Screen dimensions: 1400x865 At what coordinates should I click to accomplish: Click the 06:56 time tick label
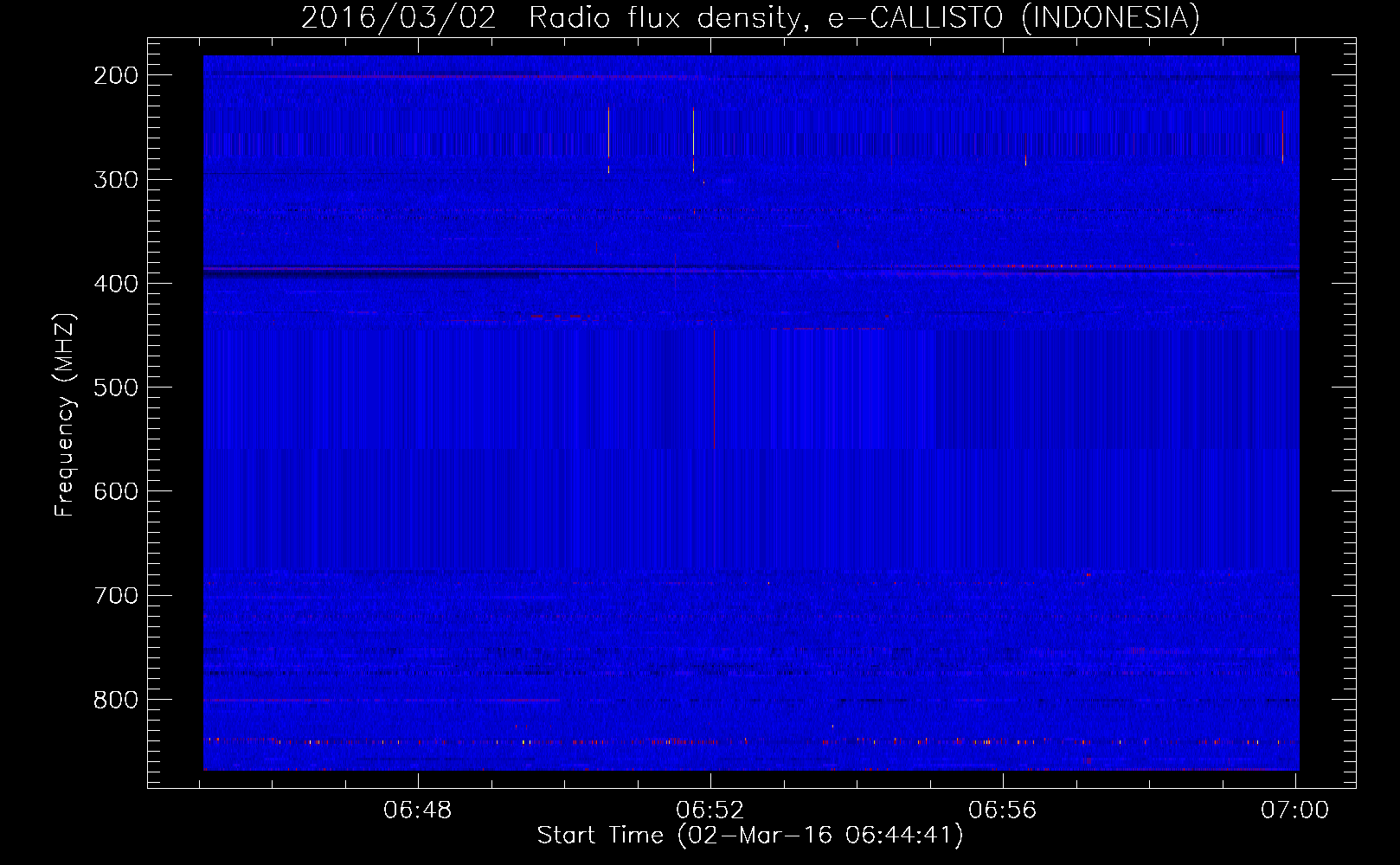coord(1003,811)
